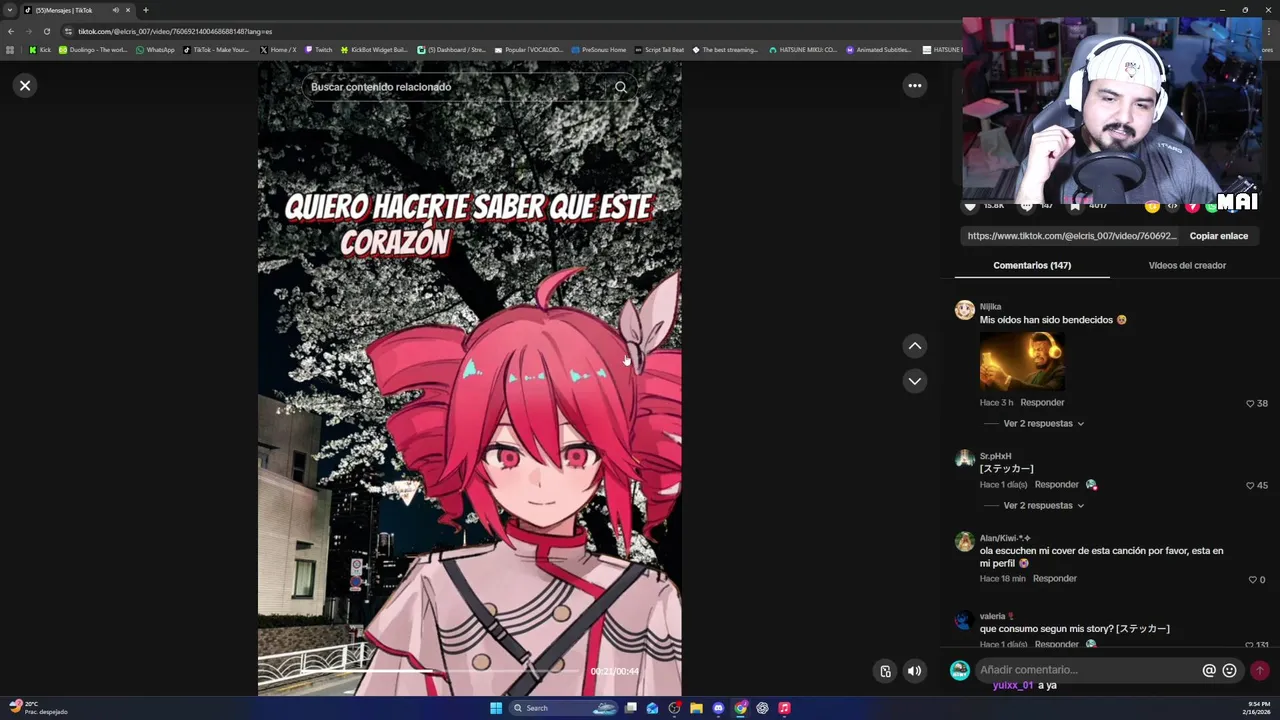Open the 'PreSonus: Home' bookmark
Viewport: 1280px width, 720px height.
pyautogui.click(x=598, y=49)
